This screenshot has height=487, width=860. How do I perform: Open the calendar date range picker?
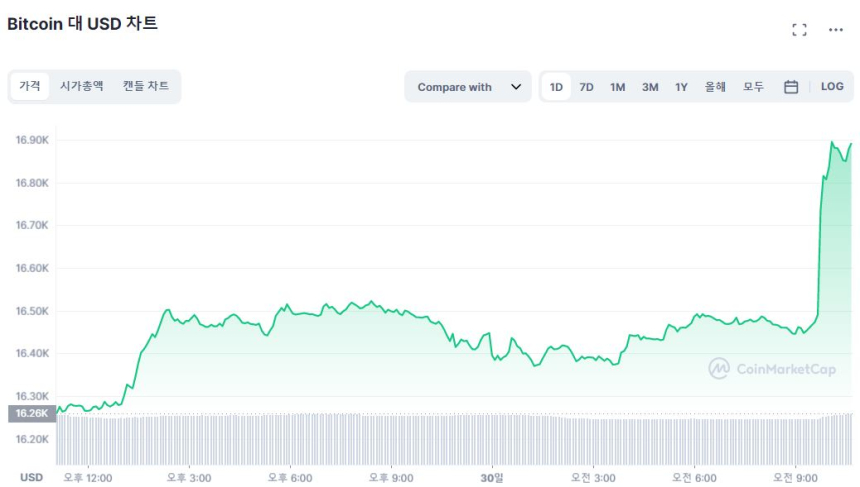click(790, 87)
